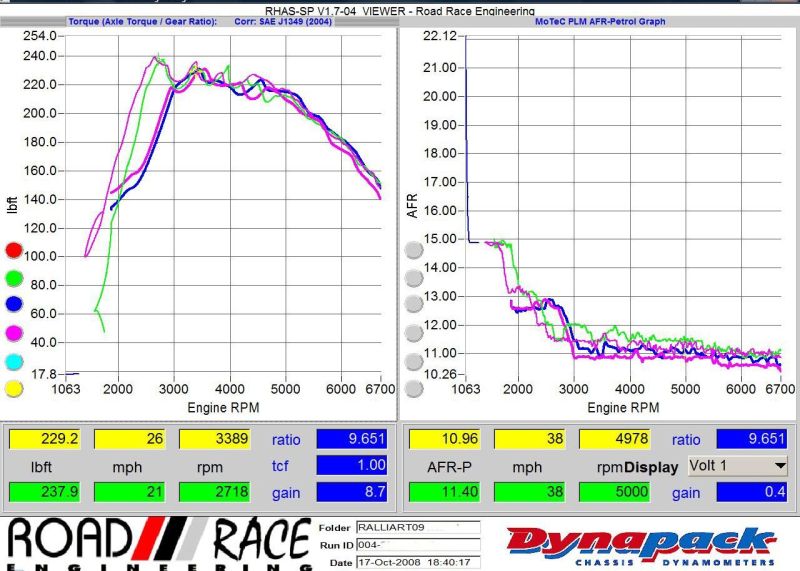Toggle the green run trace circle
800x571 pixels.
click(14, 278)
